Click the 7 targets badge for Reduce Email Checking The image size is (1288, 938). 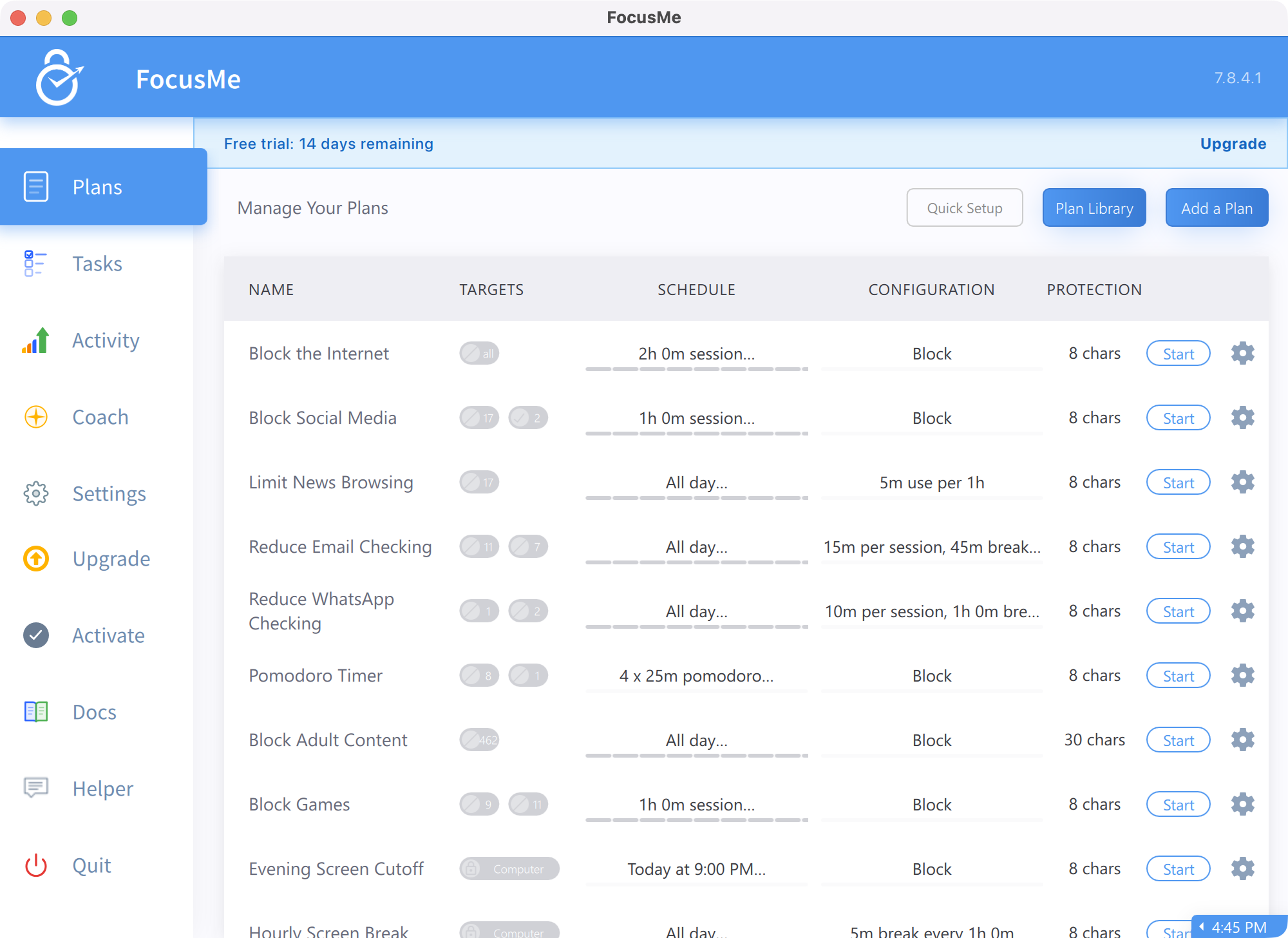click(x=528, y=546)
